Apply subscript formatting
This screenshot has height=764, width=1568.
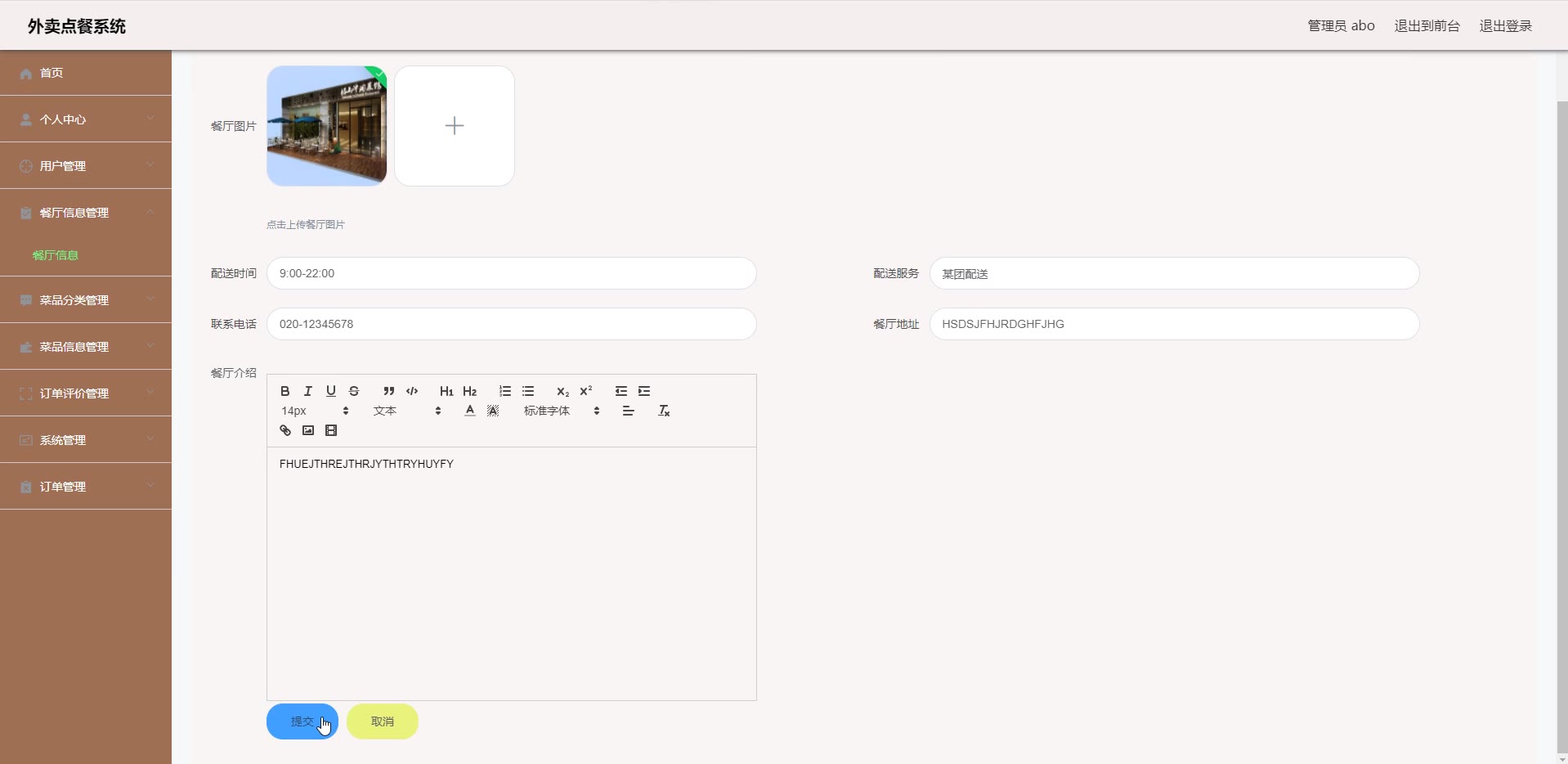562,391
